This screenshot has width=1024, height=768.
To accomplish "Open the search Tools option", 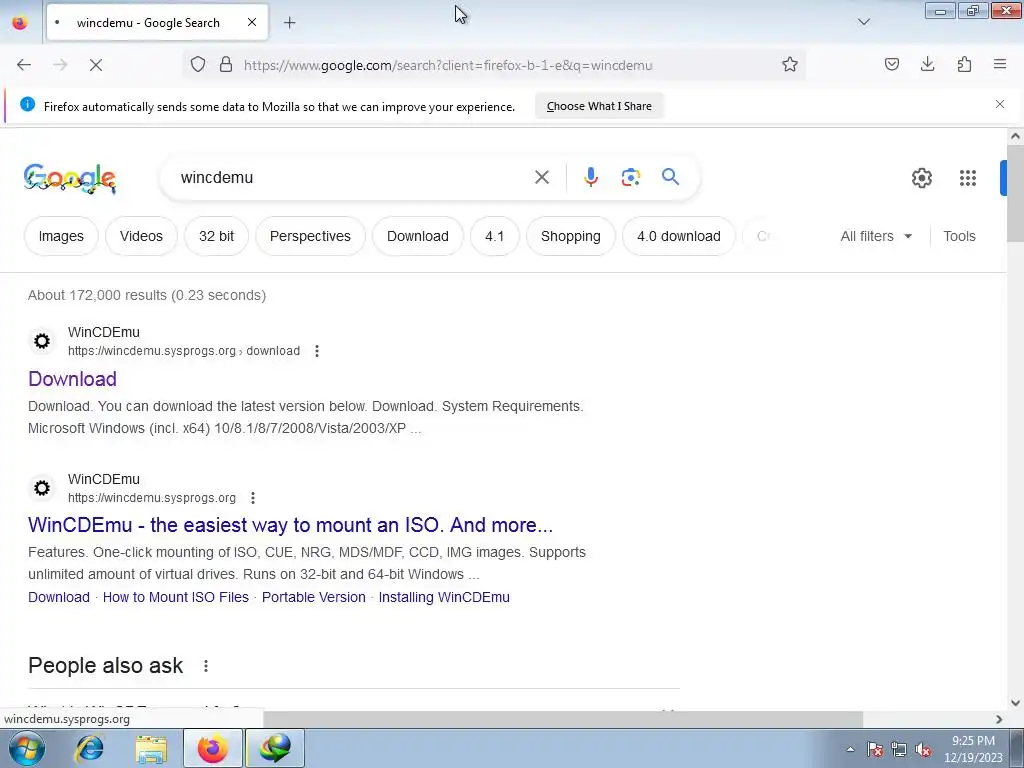I will pos(959,236).
